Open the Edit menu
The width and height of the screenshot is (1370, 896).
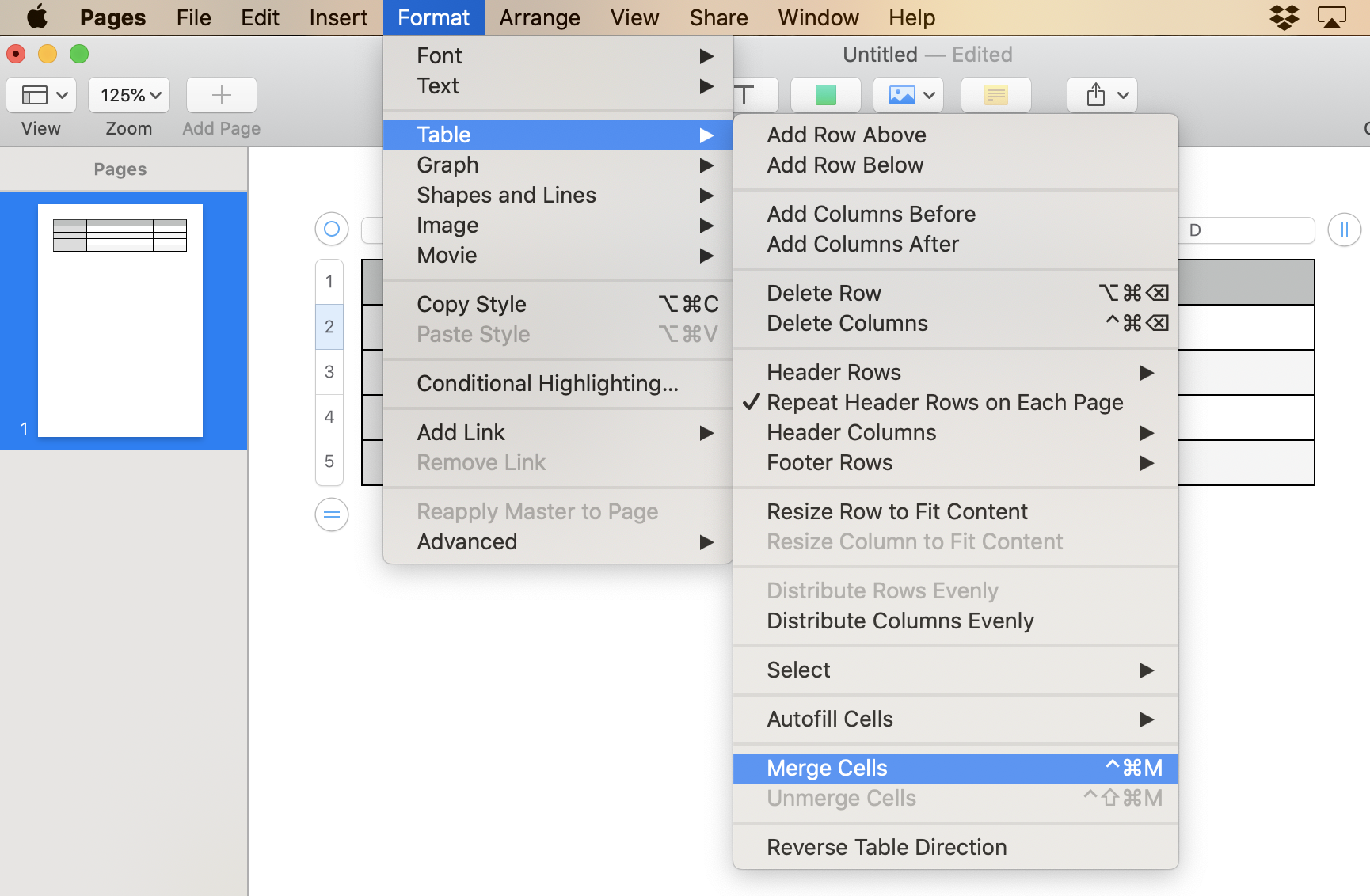[x=260, y=17]
